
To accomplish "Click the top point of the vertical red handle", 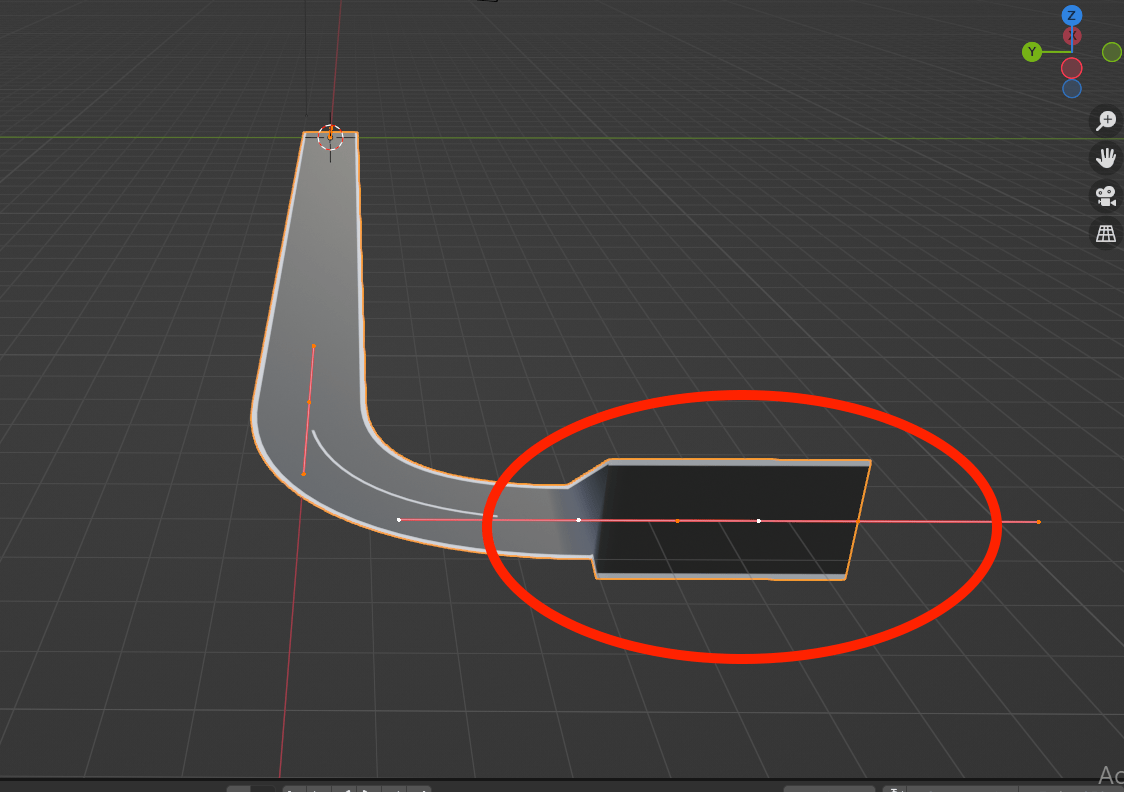I will 314,345.
